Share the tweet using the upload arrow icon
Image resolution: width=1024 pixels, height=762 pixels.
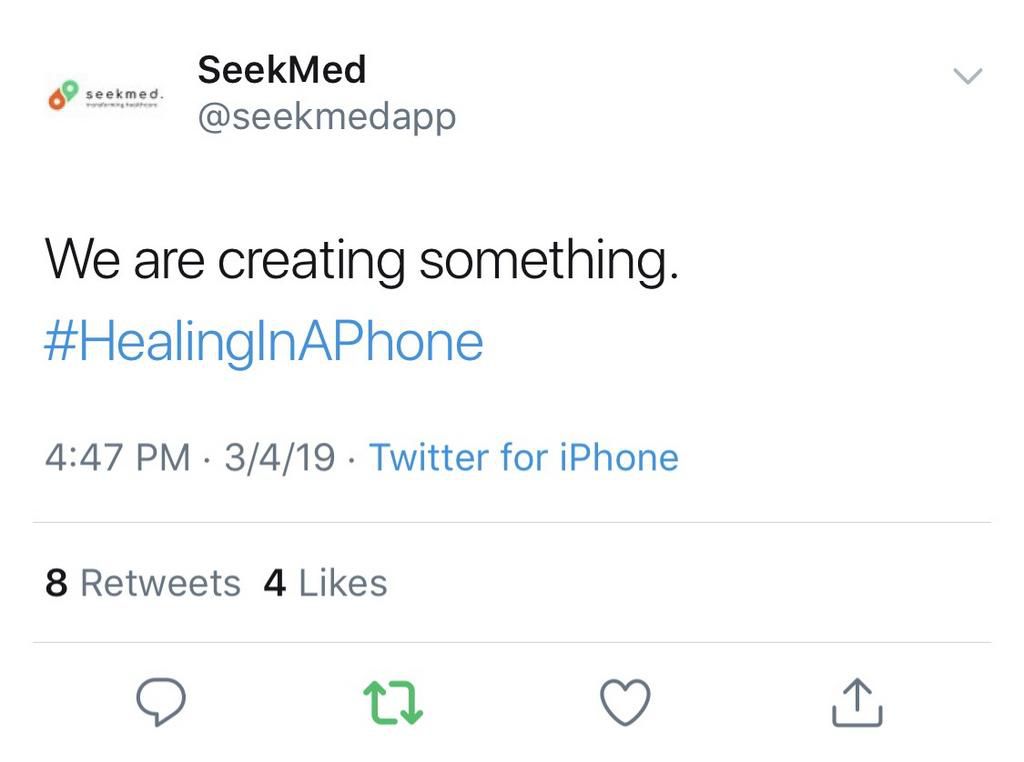point(856,703)
